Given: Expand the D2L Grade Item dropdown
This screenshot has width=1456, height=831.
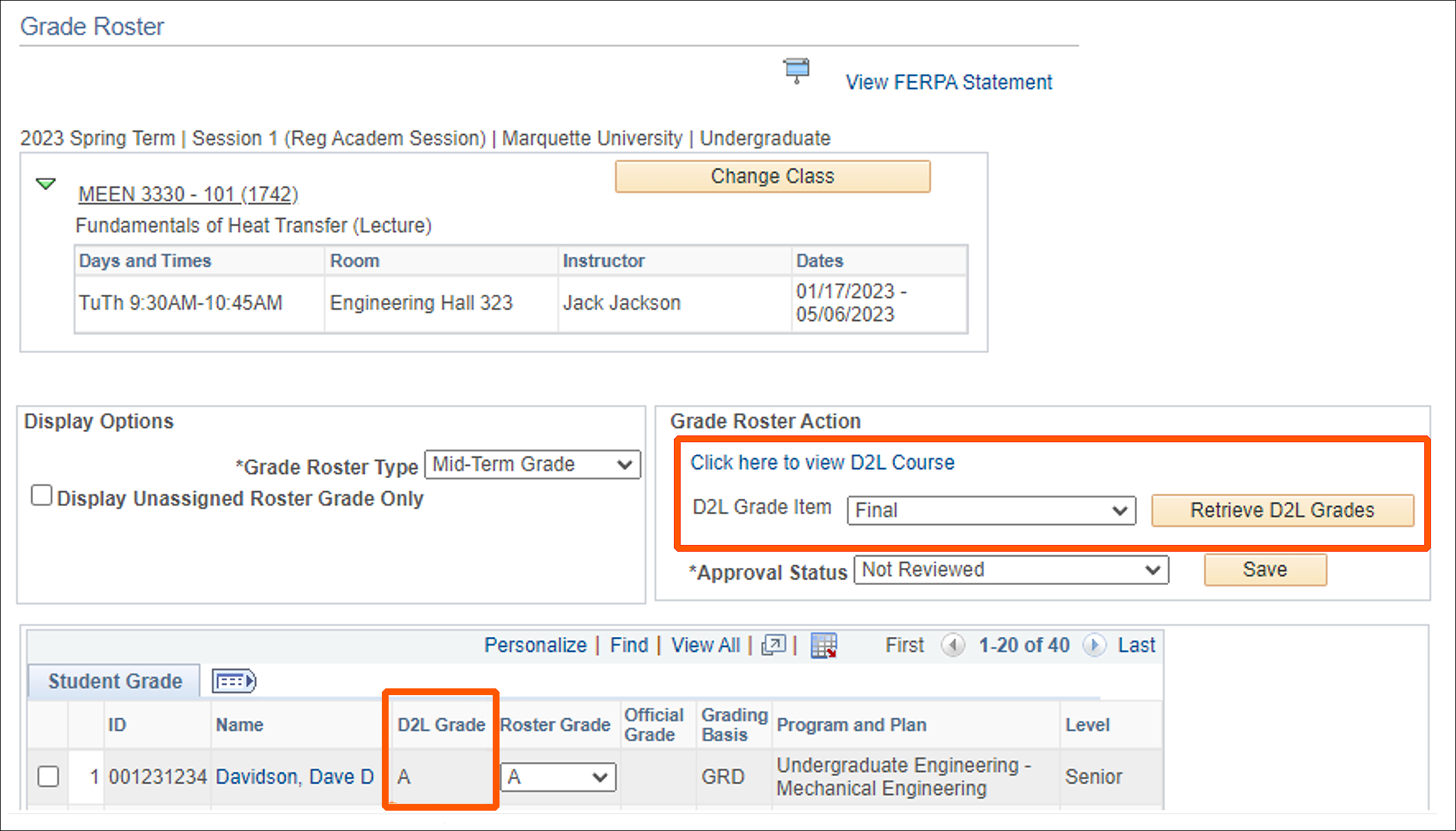Looking at the screenshot, I should (x=991, y=511).
